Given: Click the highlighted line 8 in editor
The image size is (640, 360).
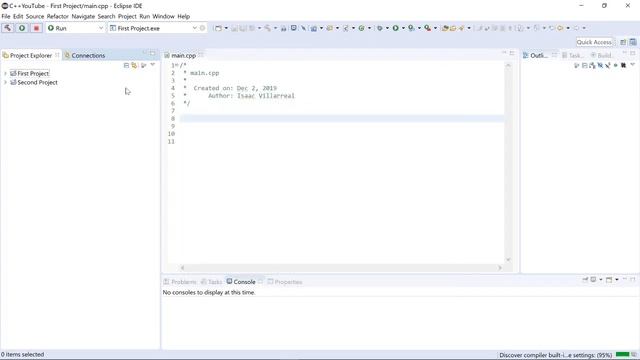Looking at the screenshot, I should coord(342,118).
